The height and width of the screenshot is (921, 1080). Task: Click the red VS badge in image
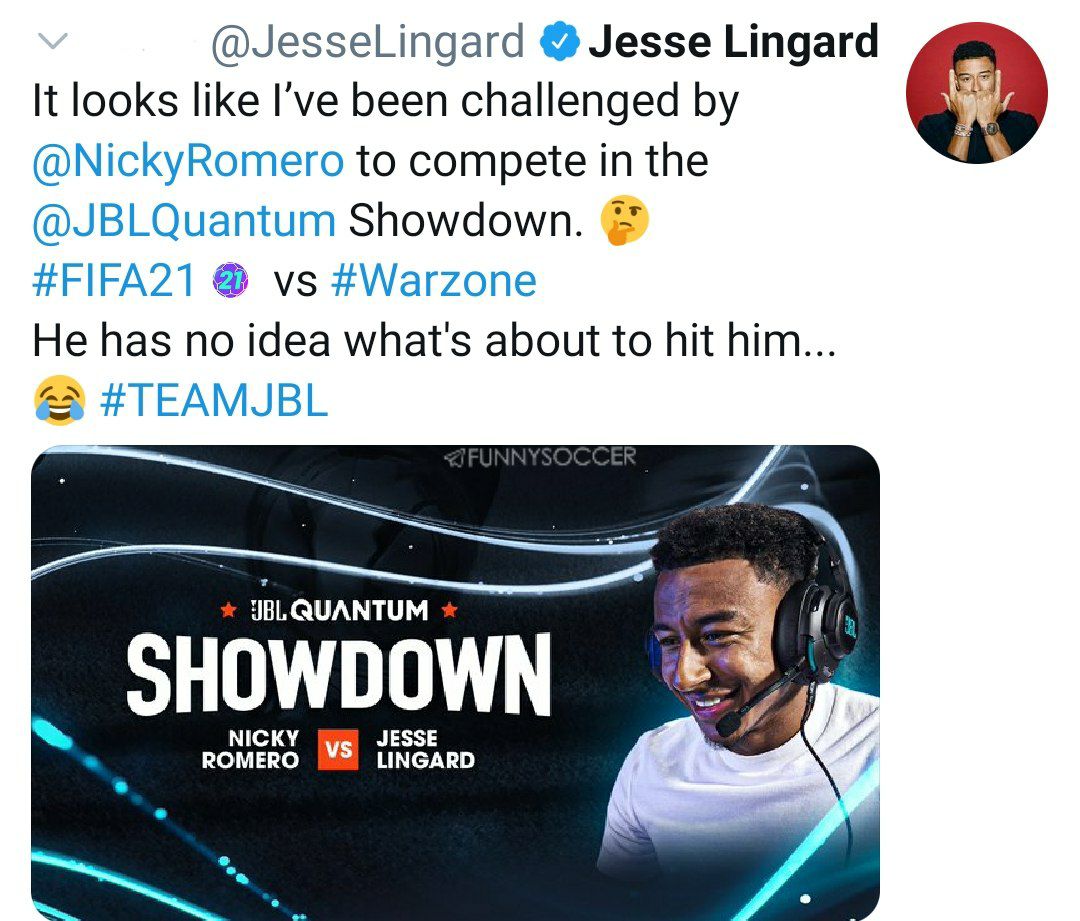pyautogui.click(x=338, y=749)
